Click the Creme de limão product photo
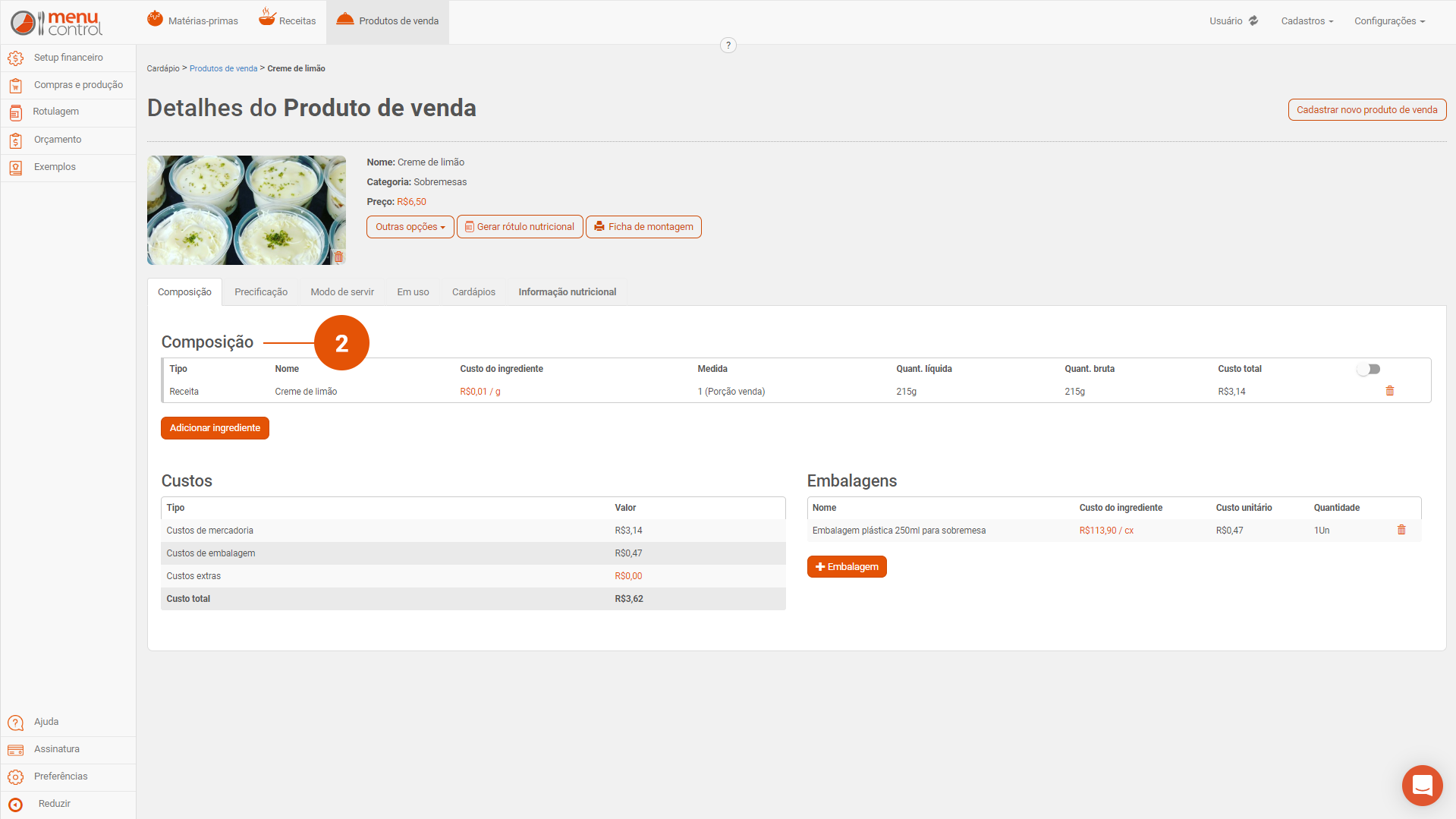1456x819 pixels. (247, 210)
